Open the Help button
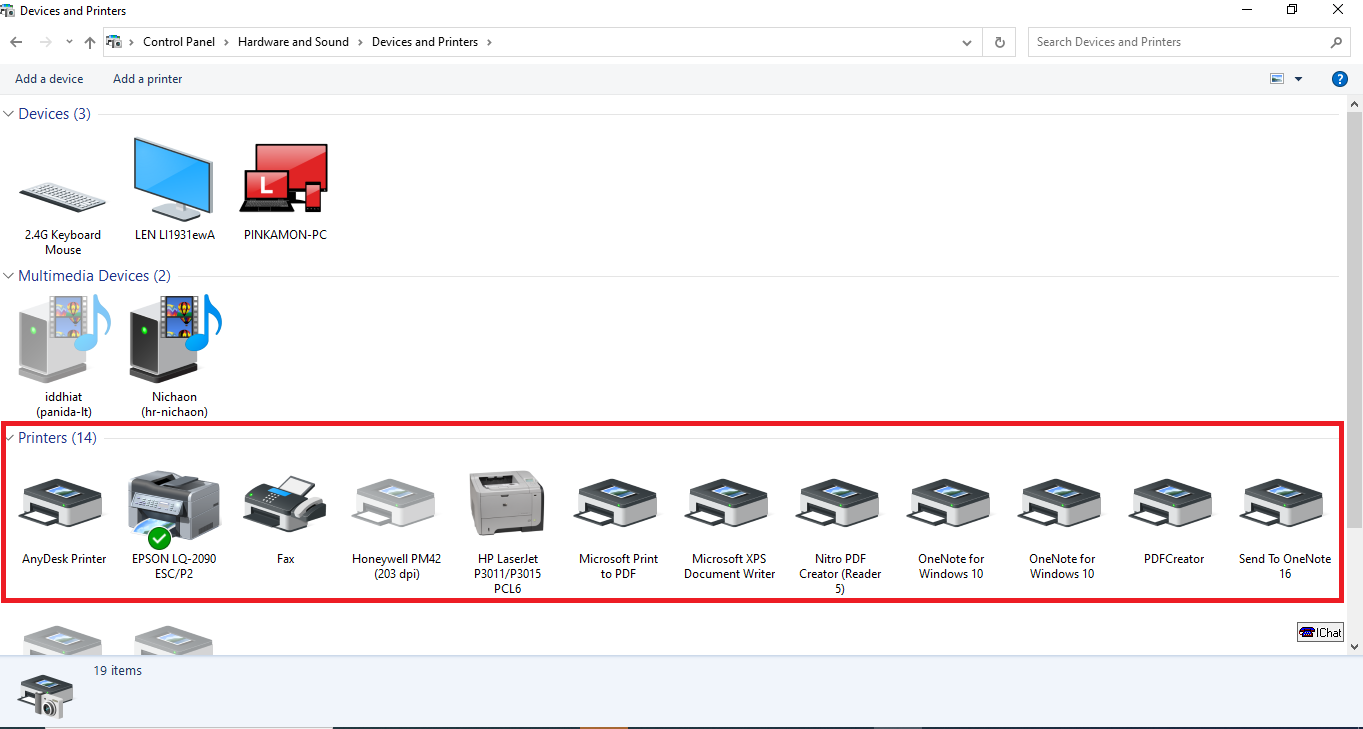 point(1340,79)
